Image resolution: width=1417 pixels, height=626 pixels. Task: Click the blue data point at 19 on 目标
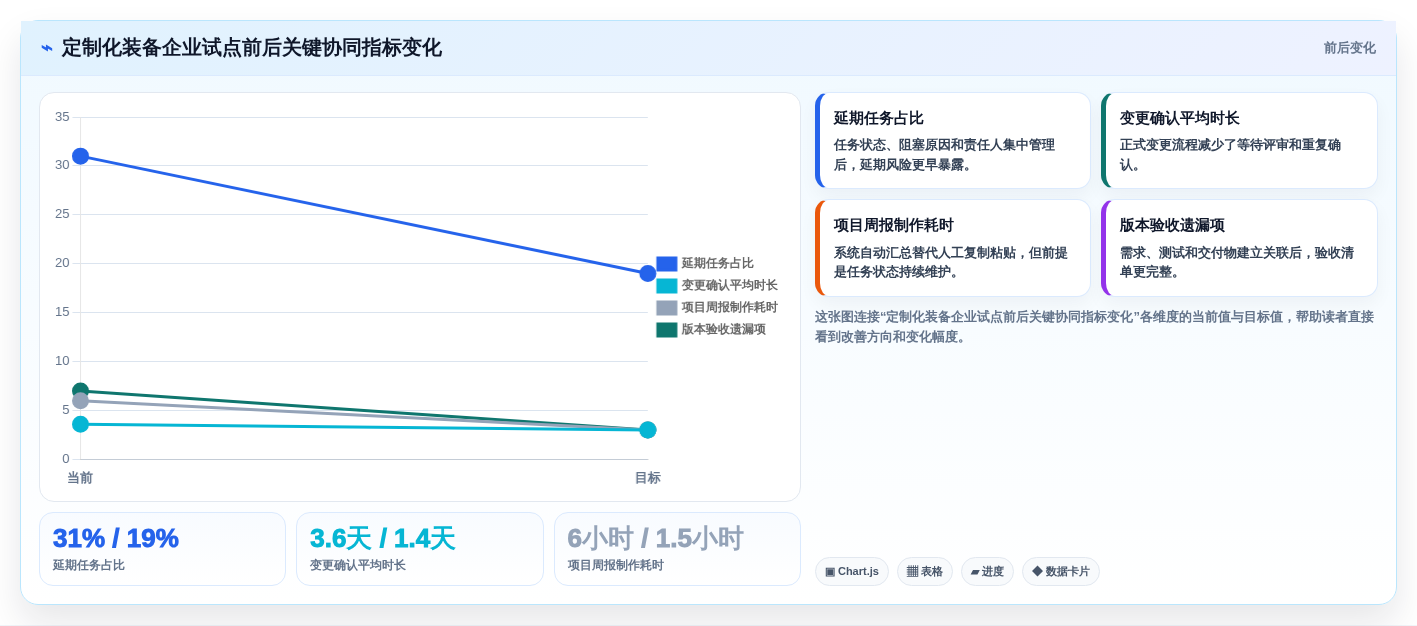coord(648,273)
